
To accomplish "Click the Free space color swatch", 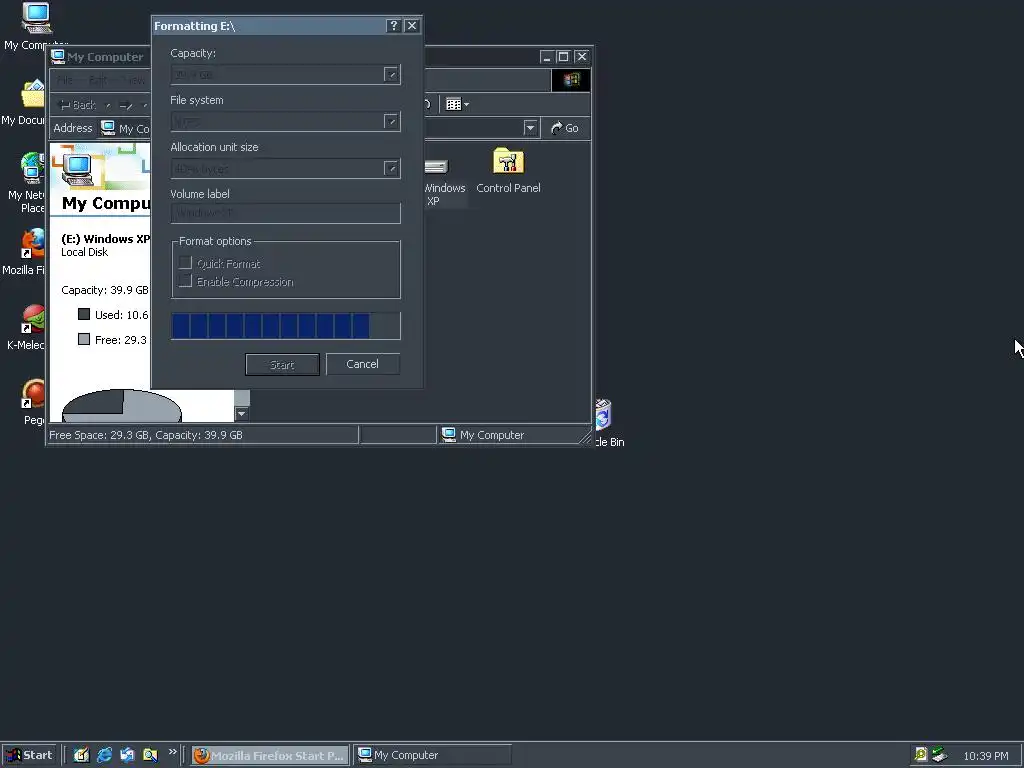I will tap(84, 339).
